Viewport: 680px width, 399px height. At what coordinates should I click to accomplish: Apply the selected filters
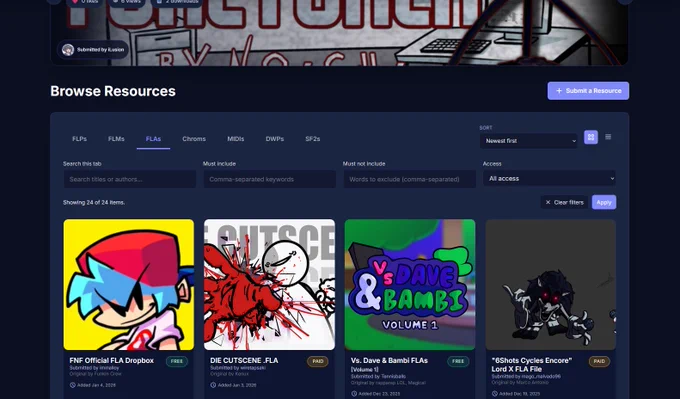point(604,202)
